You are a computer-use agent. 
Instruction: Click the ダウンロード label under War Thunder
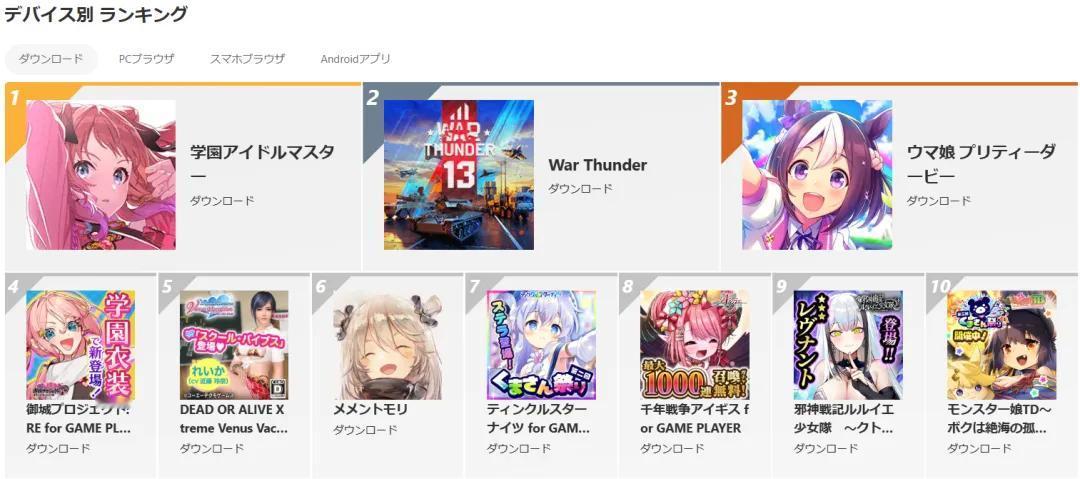pos(580,189)
